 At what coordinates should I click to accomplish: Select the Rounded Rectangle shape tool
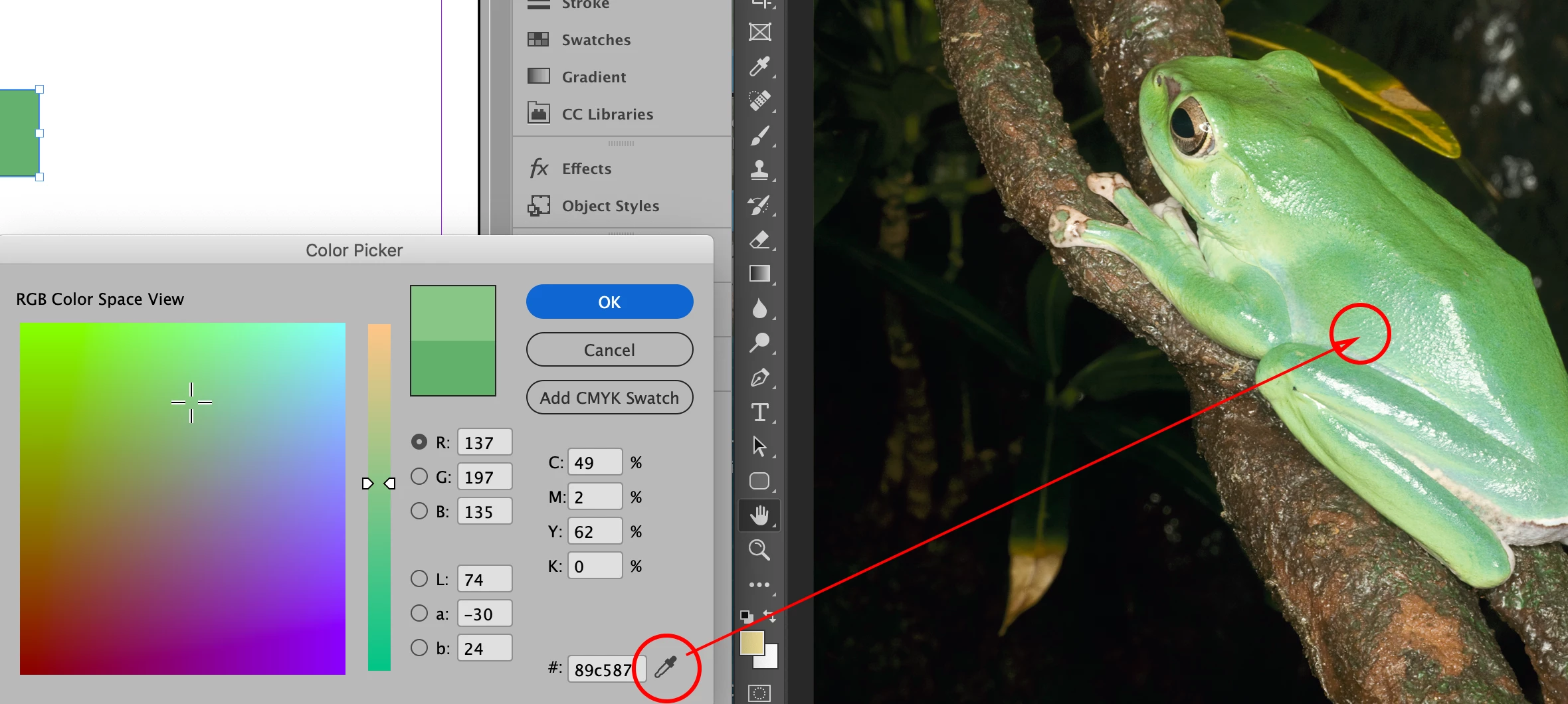(759, 481)
